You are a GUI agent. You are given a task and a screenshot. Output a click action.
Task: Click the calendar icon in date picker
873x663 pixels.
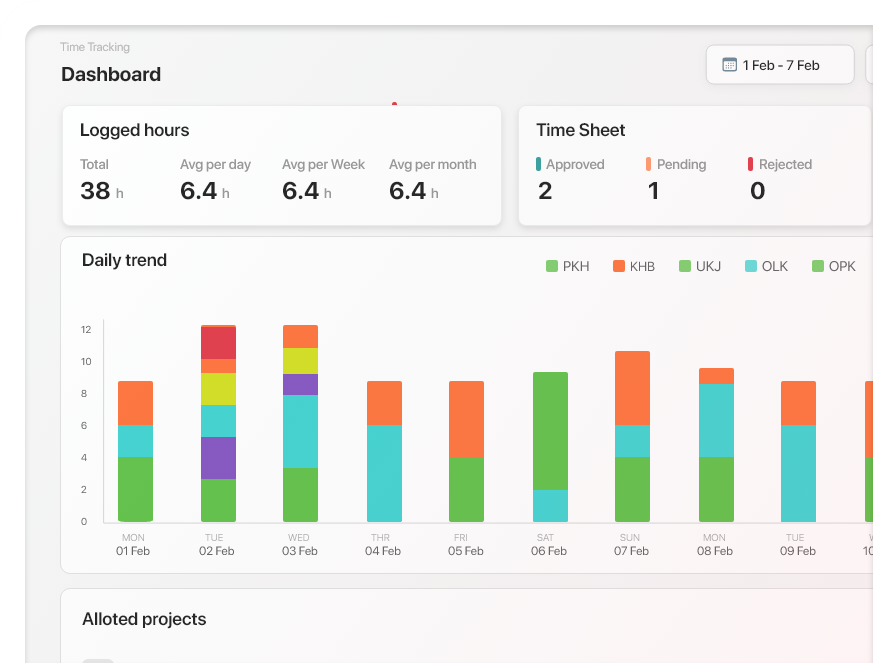(729, 65)
